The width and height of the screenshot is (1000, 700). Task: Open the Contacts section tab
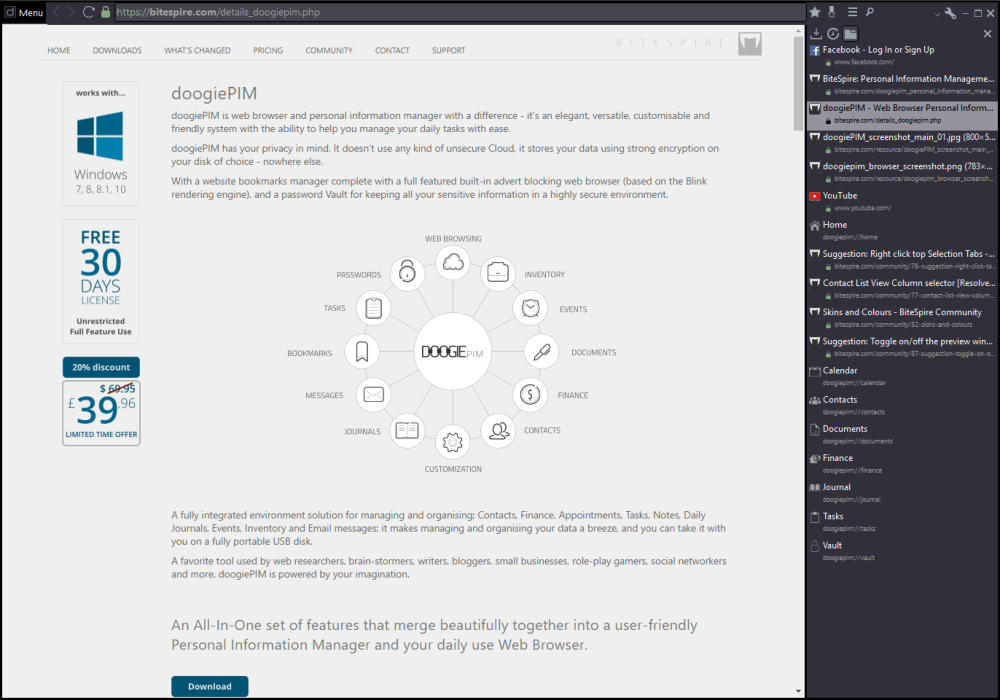(902, 406)
